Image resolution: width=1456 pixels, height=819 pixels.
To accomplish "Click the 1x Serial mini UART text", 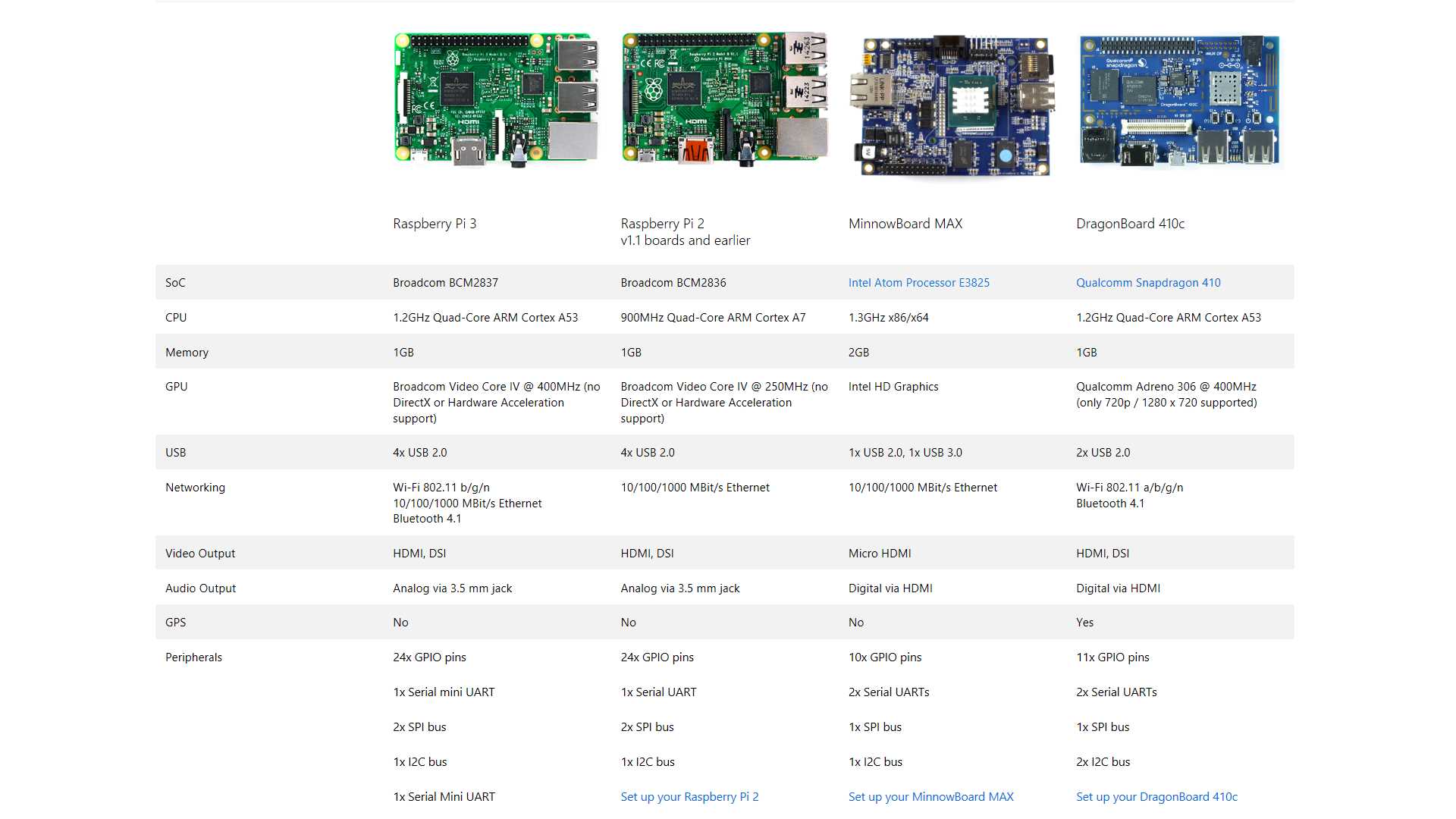I will click(x=444, y=692).
